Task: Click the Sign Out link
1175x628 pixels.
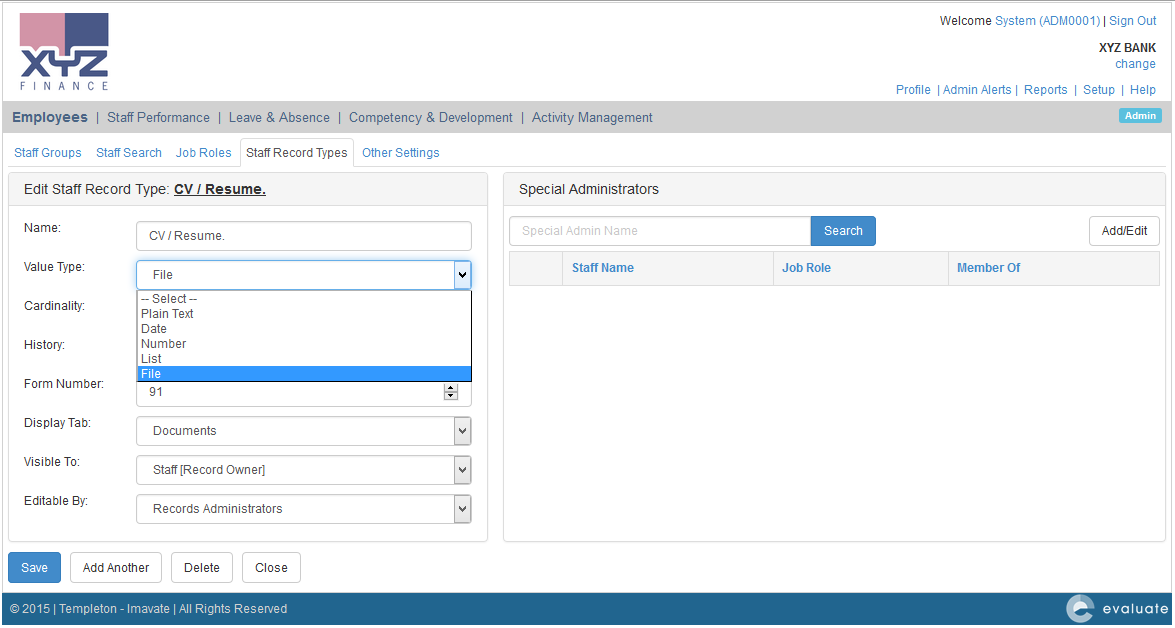Action: click(x=1132, y=21)
